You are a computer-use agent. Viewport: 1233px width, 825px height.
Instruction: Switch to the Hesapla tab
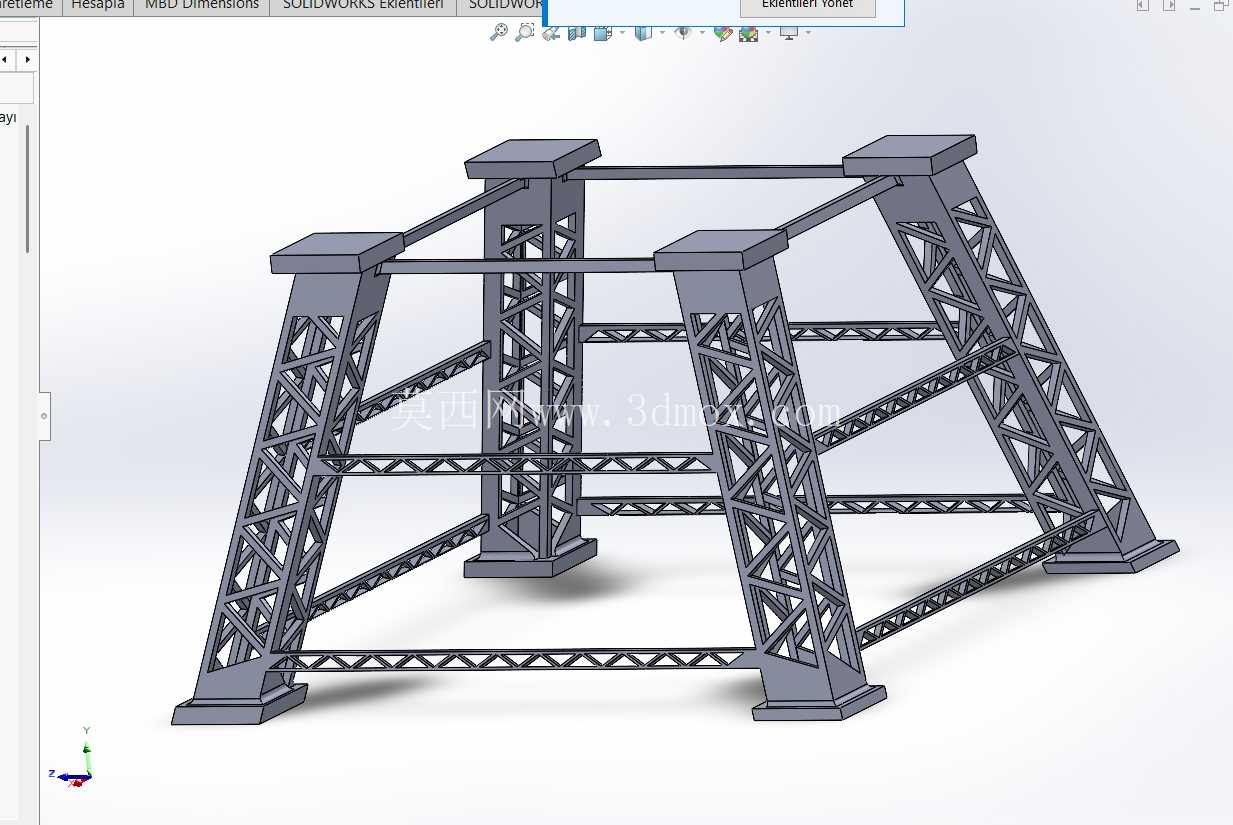(98, 5)
